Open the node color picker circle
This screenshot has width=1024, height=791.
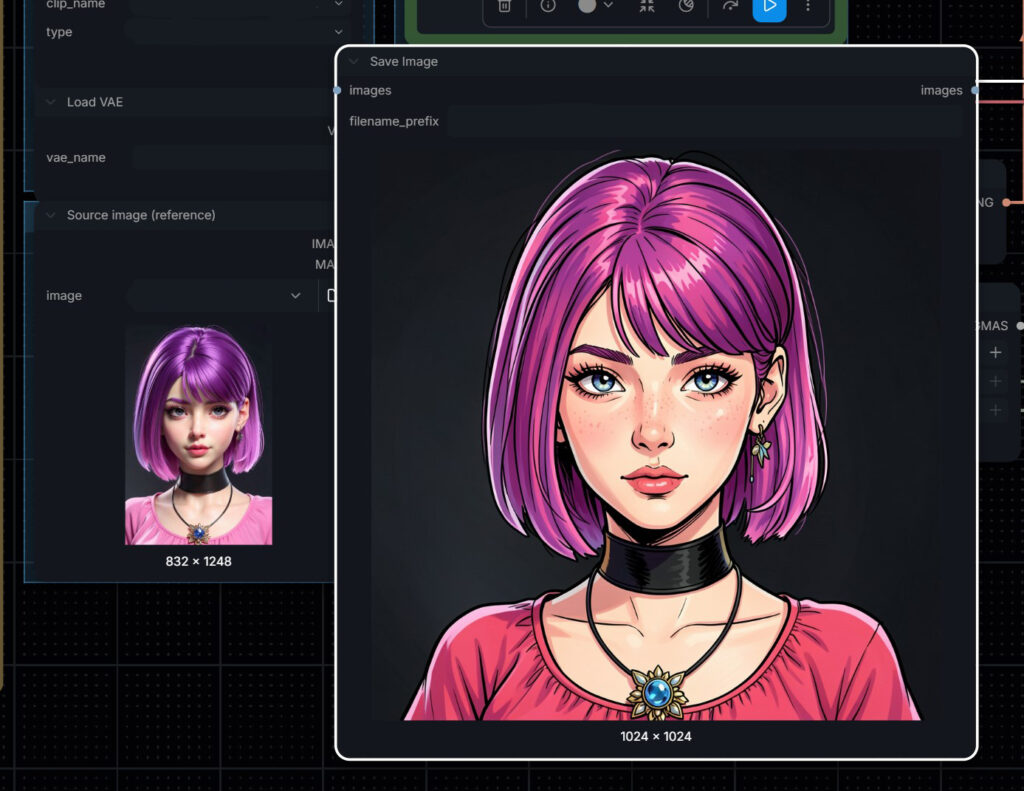coord(587,5)
